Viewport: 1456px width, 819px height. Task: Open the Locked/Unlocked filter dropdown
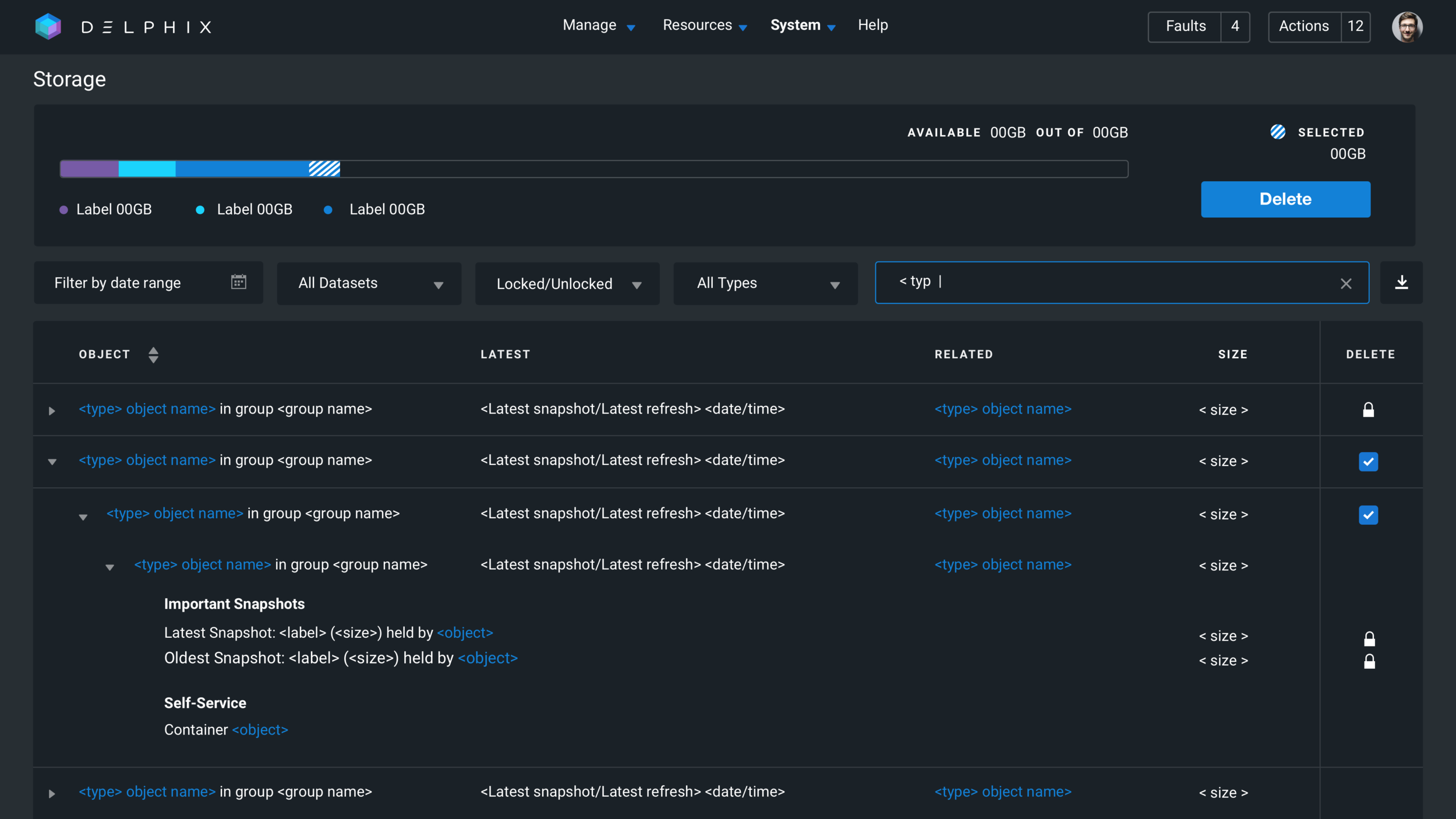point(568,284)
